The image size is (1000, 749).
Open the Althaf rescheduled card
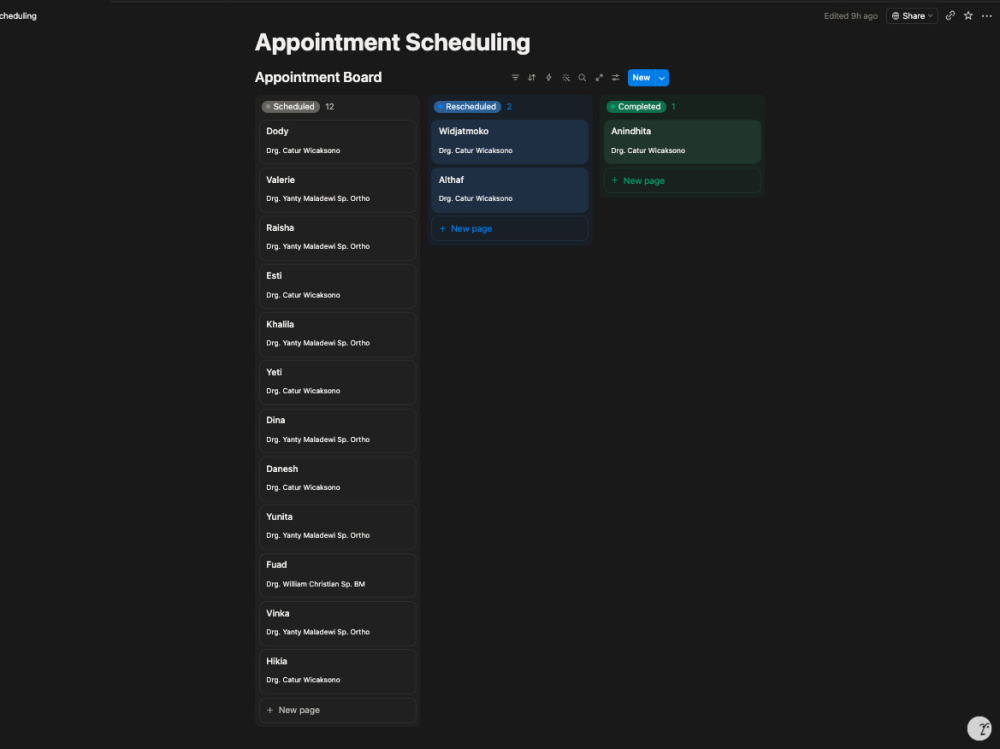[510, 190]
